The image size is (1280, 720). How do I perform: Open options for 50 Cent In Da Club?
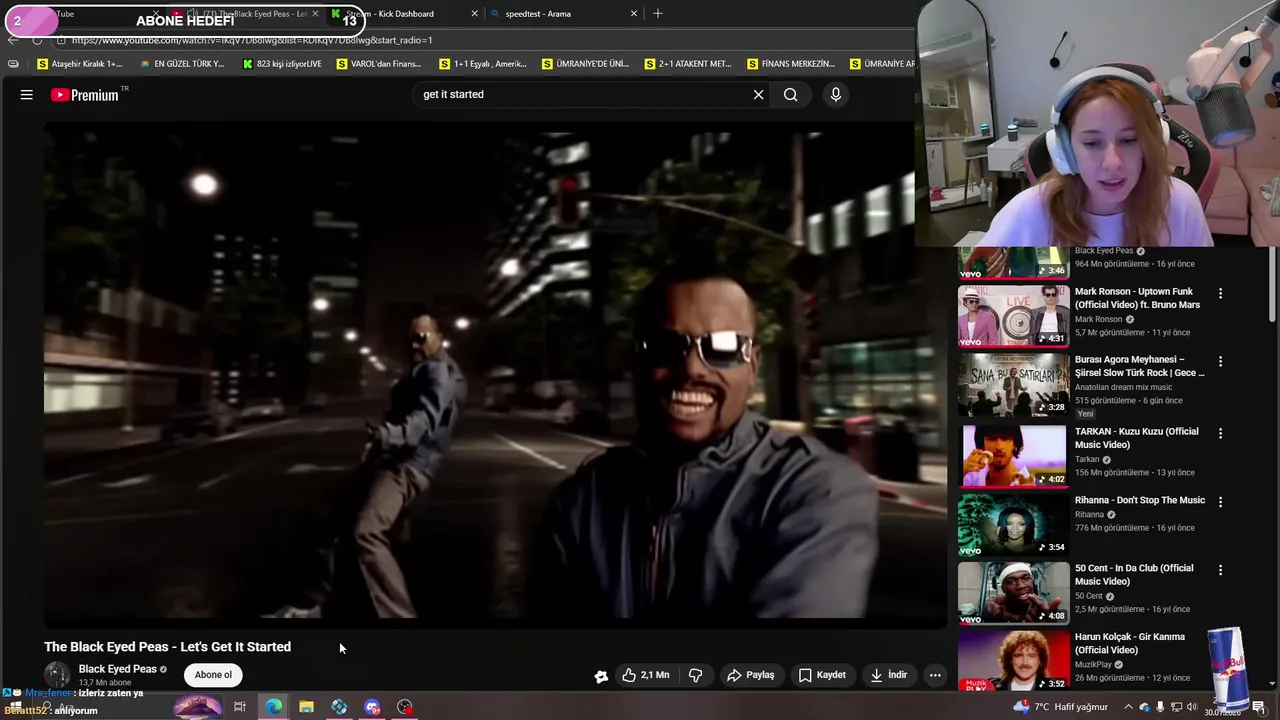point(1220,569)
